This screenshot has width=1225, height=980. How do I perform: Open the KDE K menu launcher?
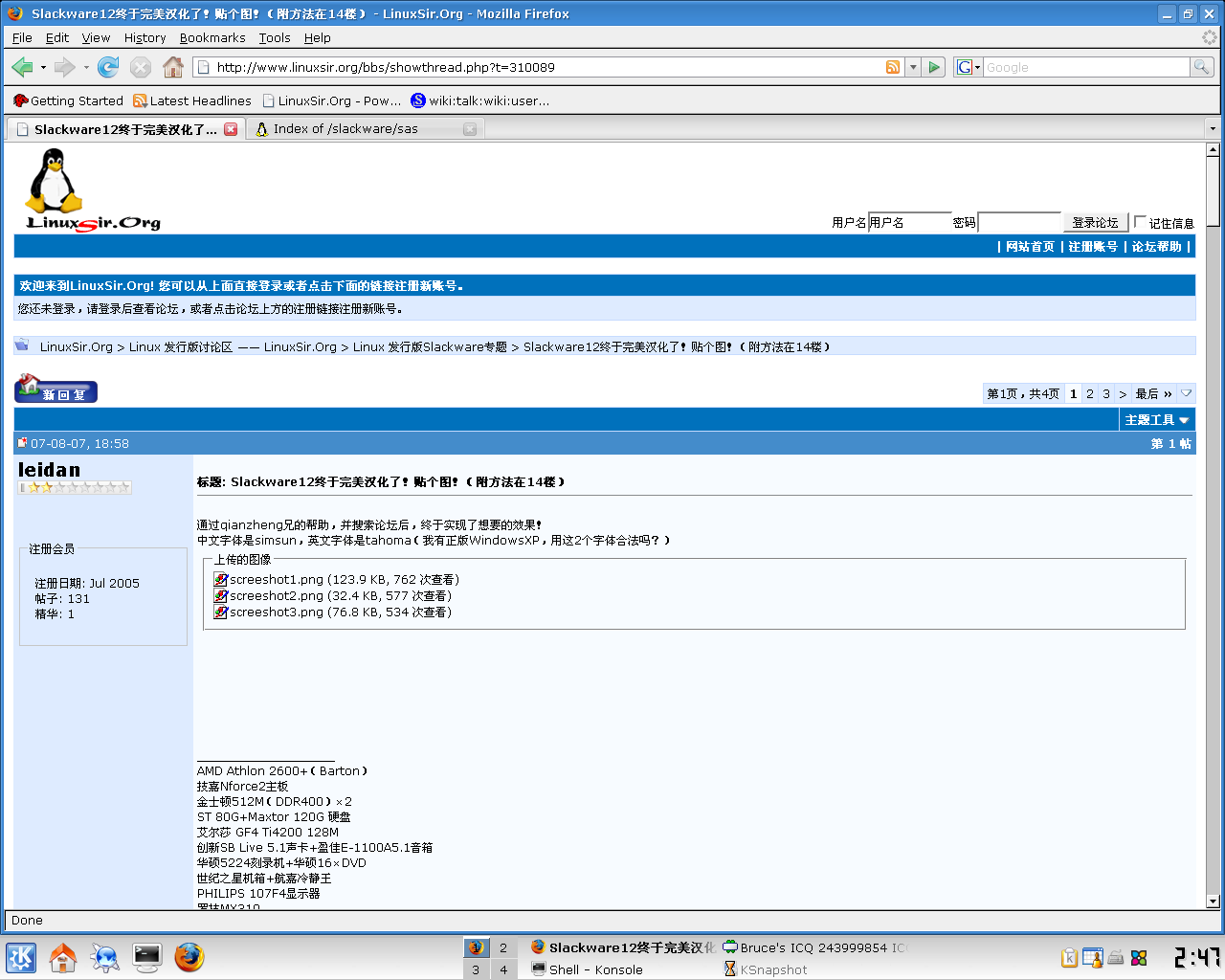(21, 957)
